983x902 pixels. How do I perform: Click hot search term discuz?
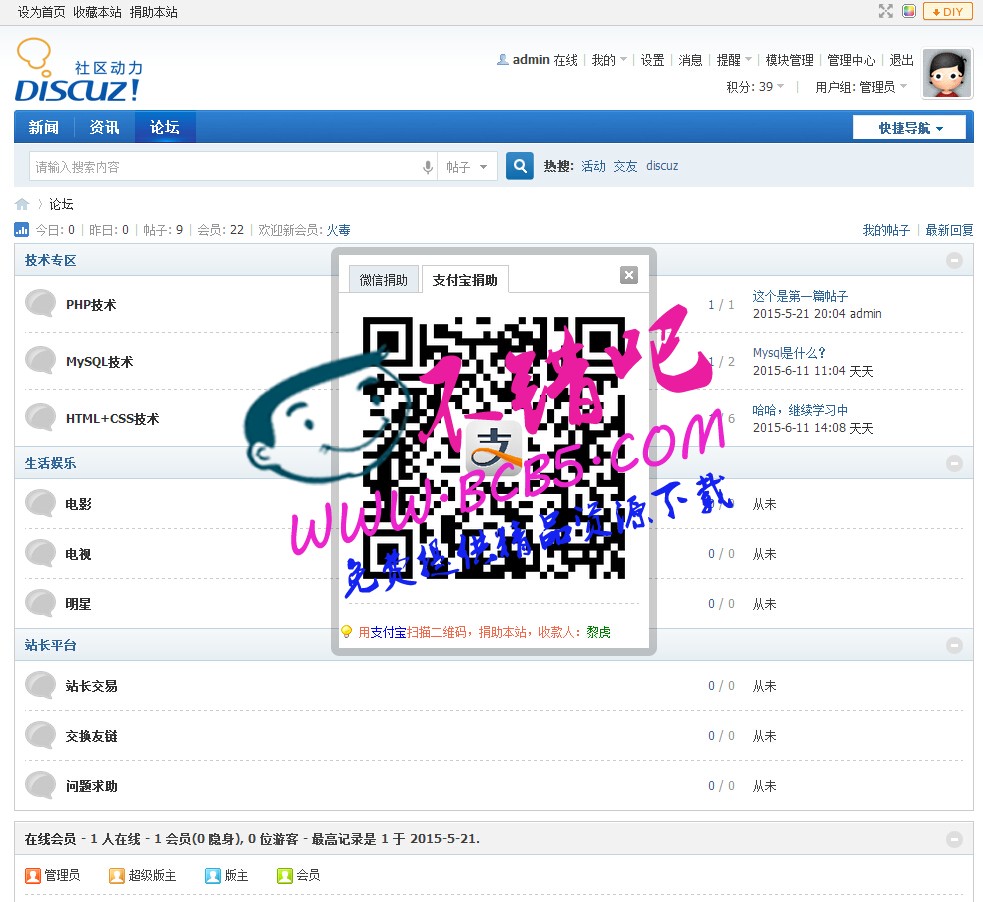click(662, 166)
